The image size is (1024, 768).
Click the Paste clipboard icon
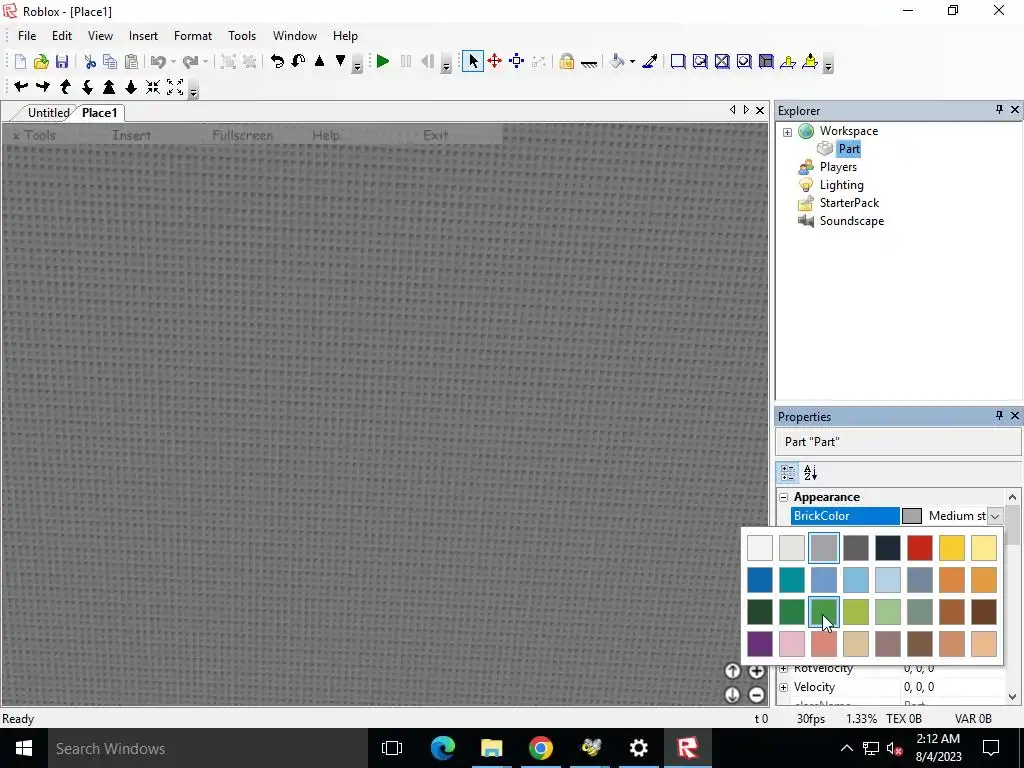(x=131, y=61)
